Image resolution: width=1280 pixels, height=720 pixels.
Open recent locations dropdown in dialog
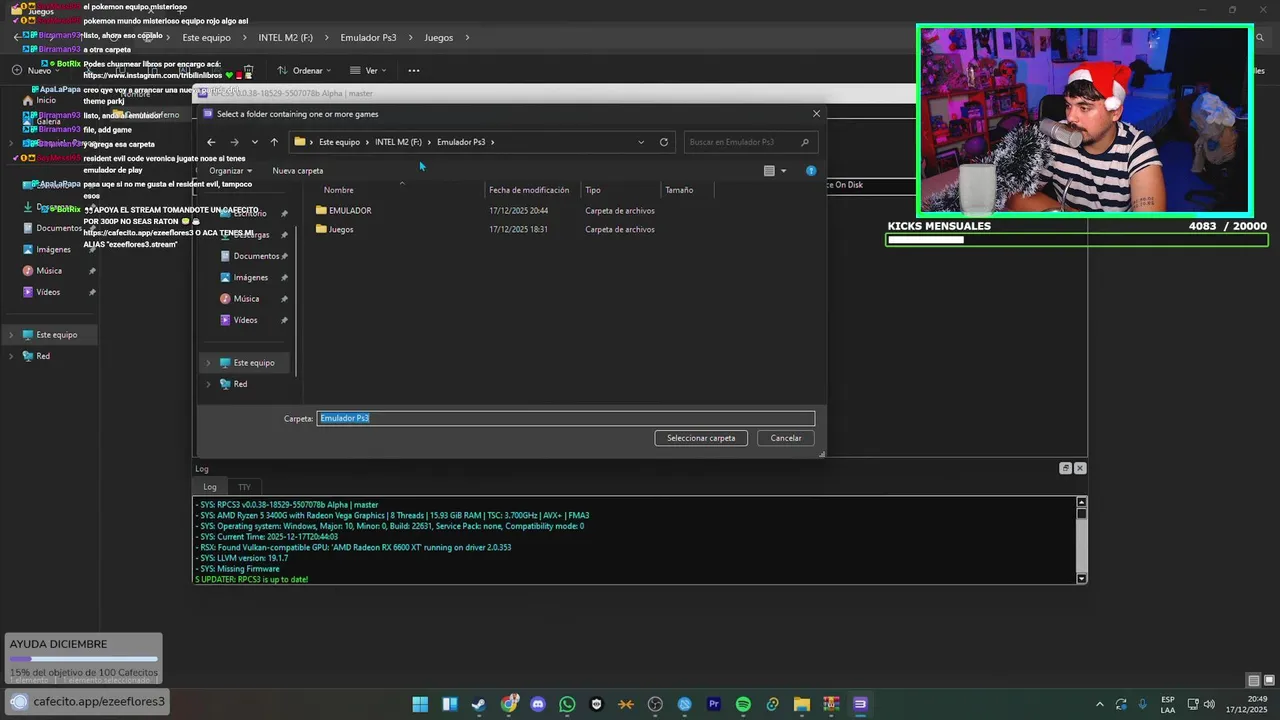(x=255, y=142)
